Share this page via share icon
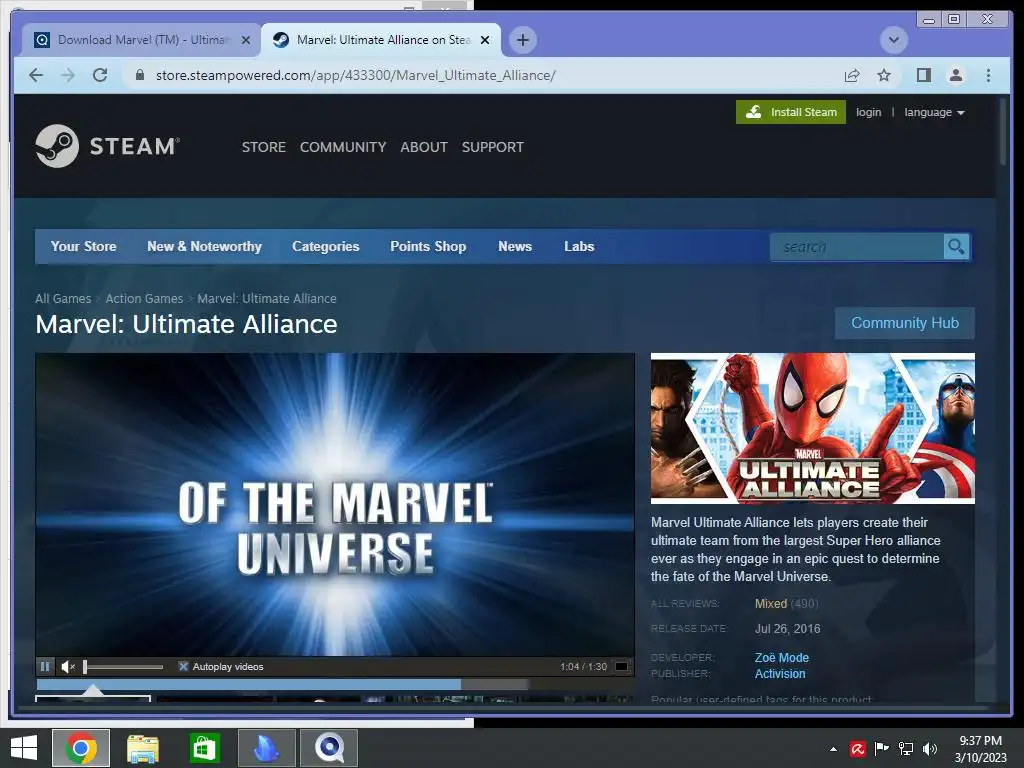The image size is (1024, 768). click(x=852, y=75)
